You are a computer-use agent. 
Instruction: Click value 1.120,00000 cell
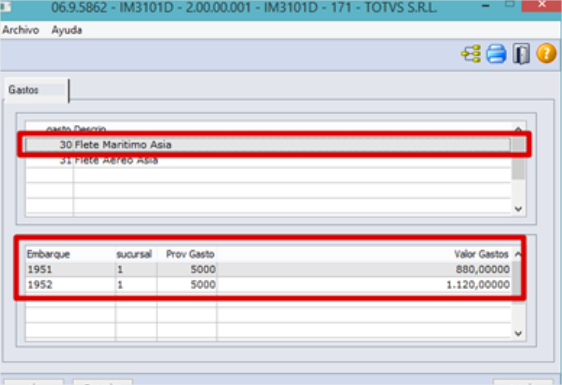point(364,285)
